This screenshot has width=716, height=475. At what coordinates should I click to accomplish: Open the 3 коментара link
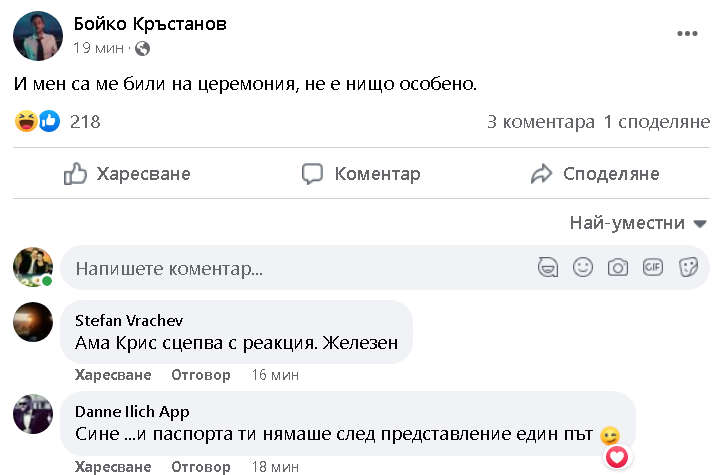540,122
